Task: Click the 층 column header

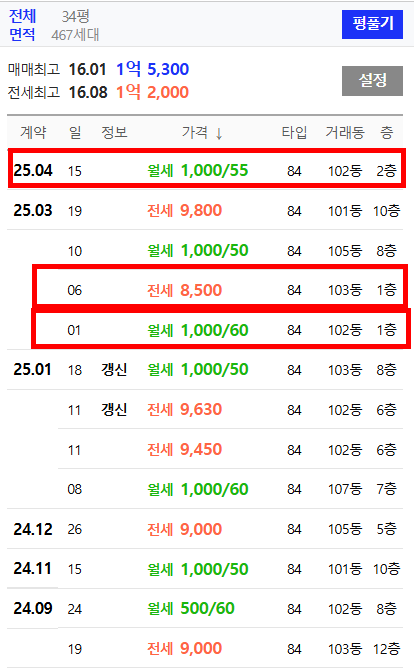Action: click(387, 132)
